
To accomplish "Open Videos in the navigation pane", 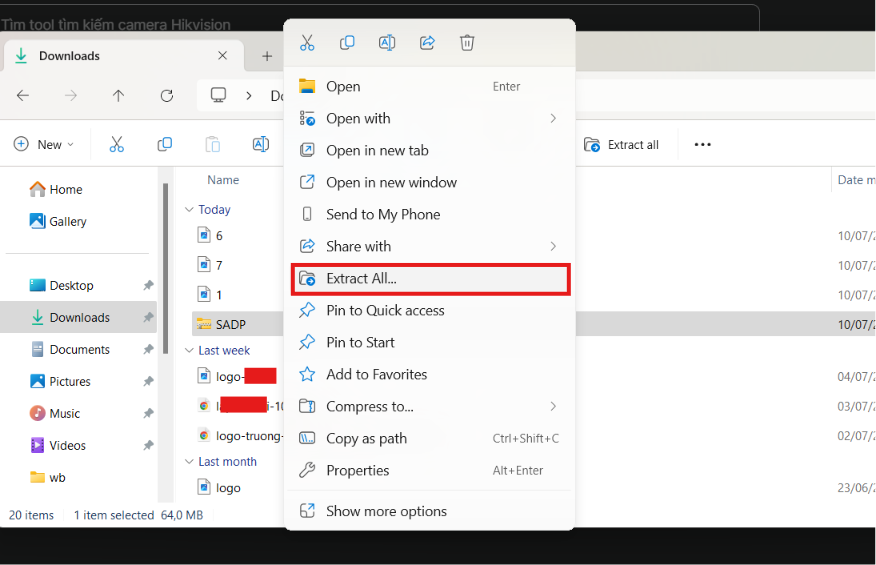I will pyautogui.click(x=78, y=446).
